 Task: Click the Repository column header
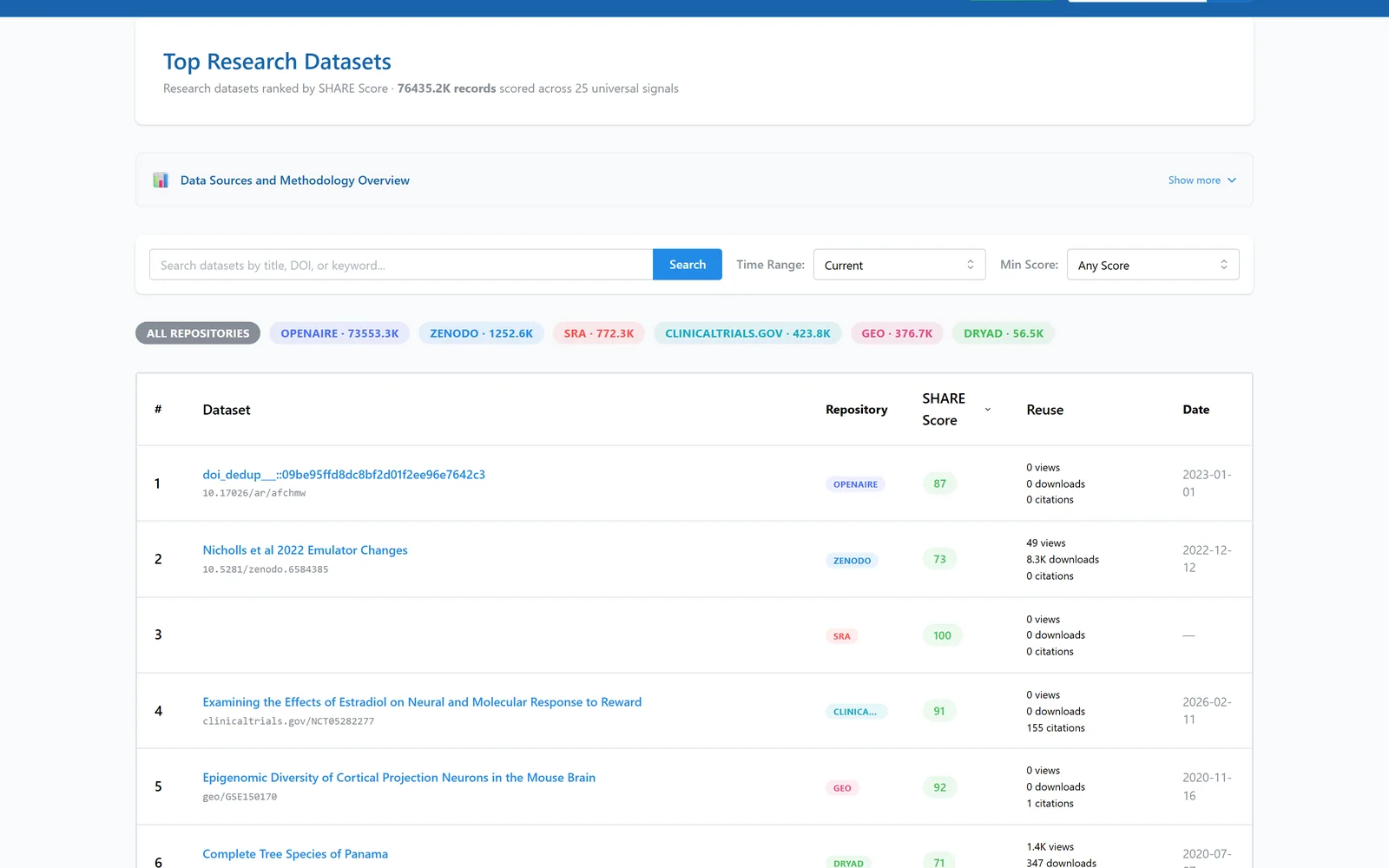[857, 410]
